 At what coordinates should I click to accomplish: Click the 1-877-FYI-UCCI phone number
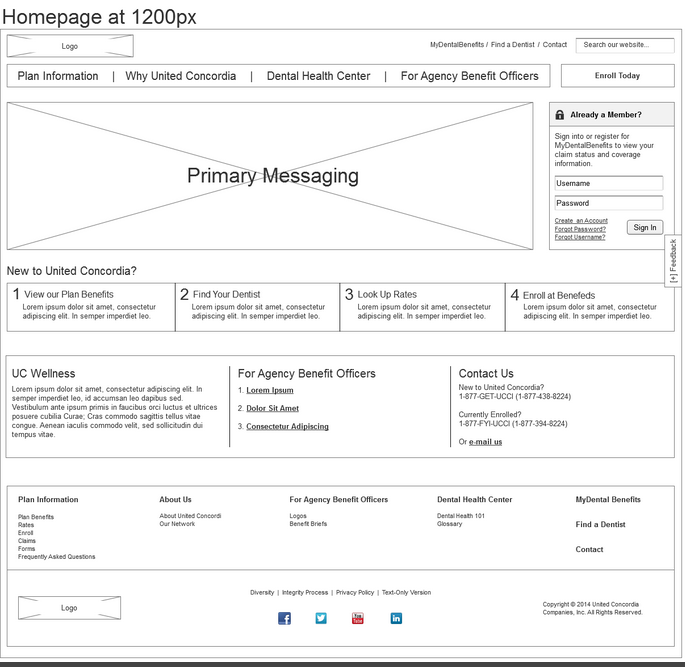point(513,423)
